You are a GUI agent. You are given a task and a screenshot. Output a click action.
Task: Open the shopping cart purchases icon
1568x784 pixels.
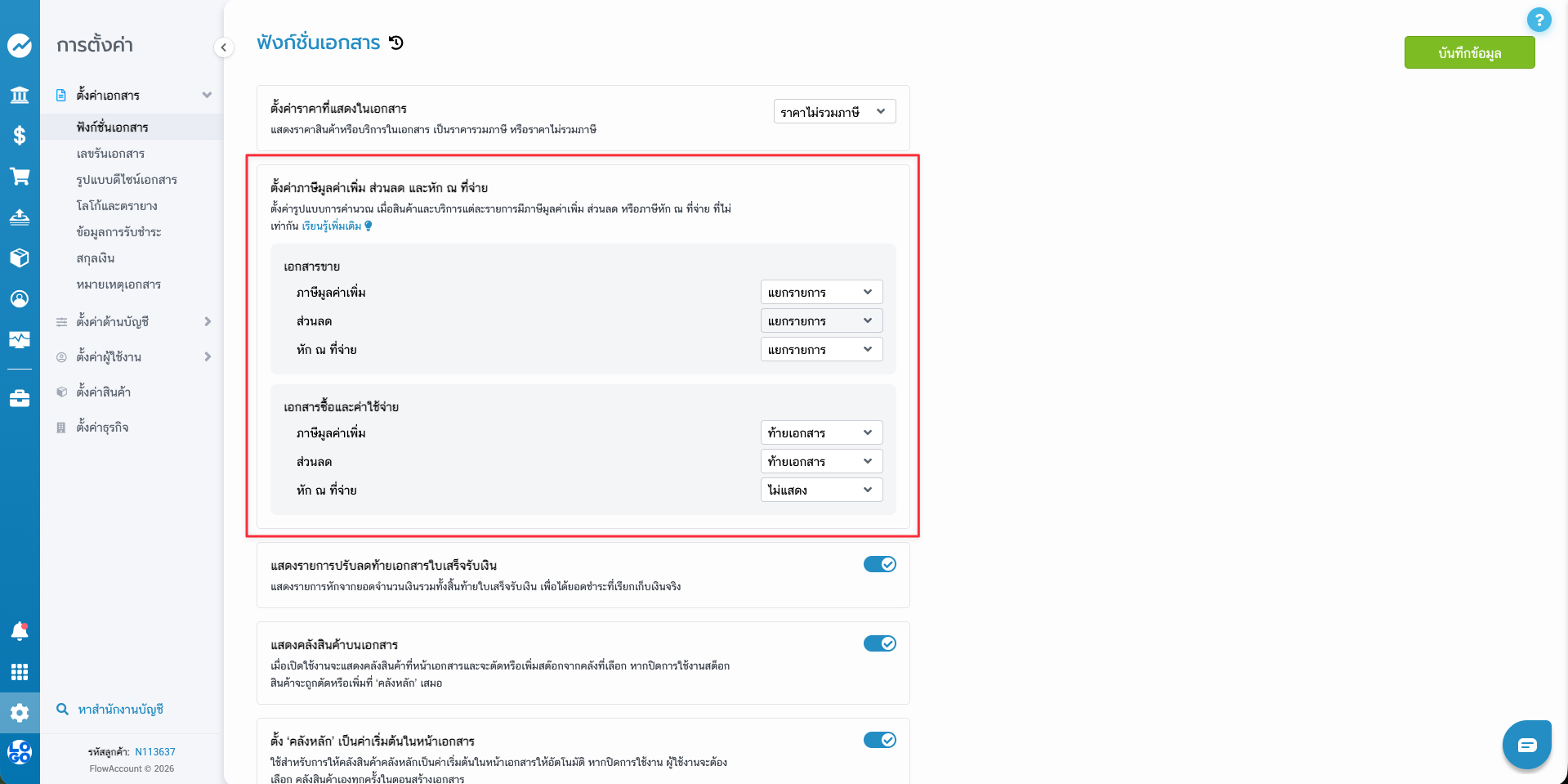pos(20,177)
